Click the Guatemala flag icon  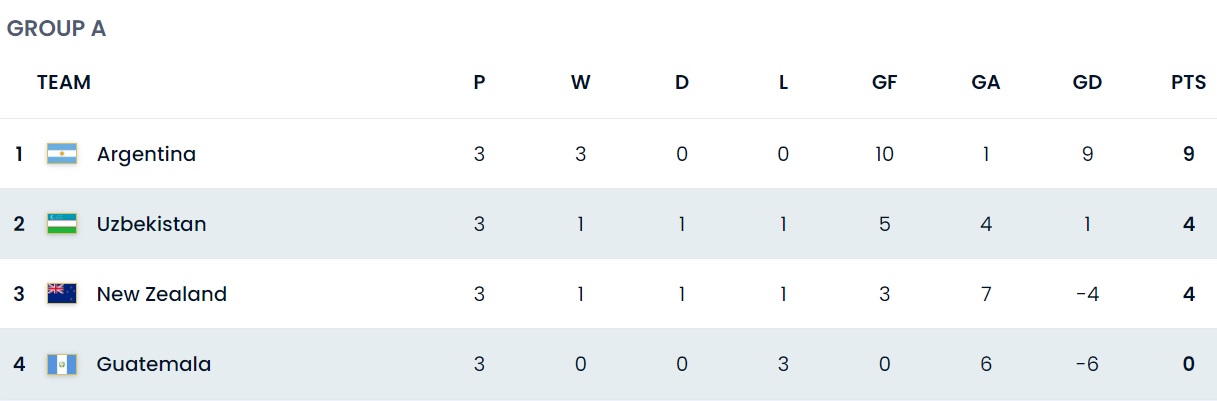pos(62,364)
